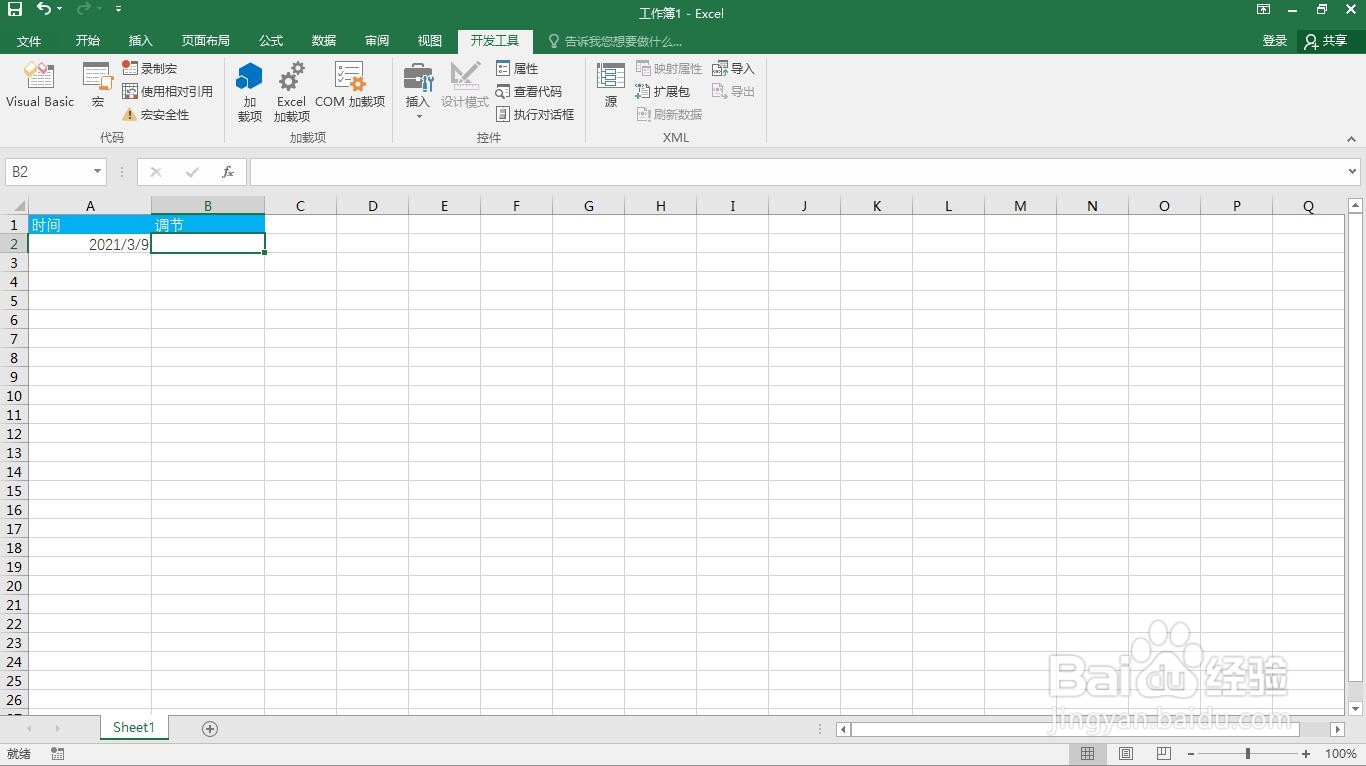Click the Insert Function fx button
Screen dimensions: 1366x766
[x=228, y=172]
